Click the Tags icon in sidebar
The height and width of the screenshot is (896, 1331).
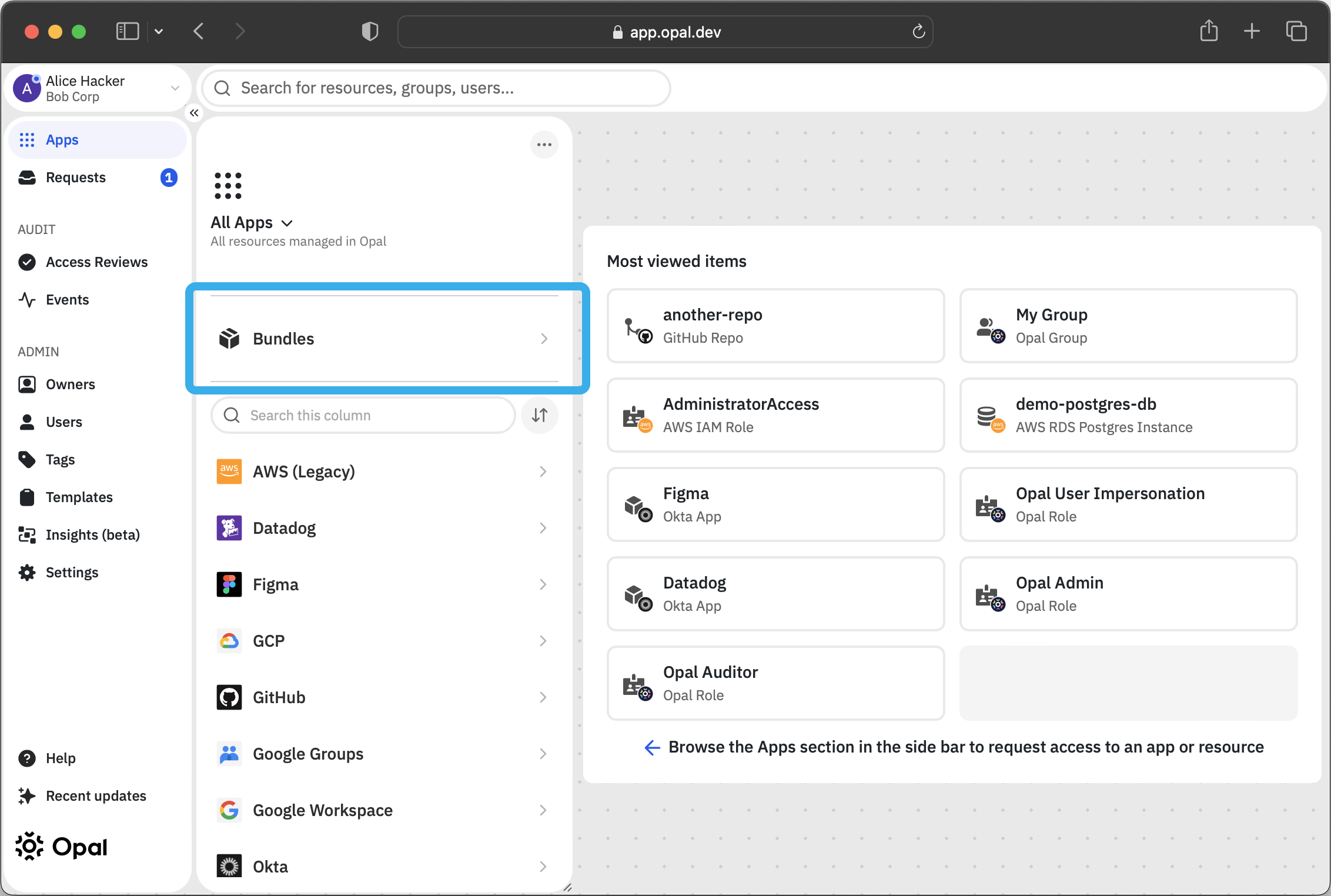pos(27,460)
